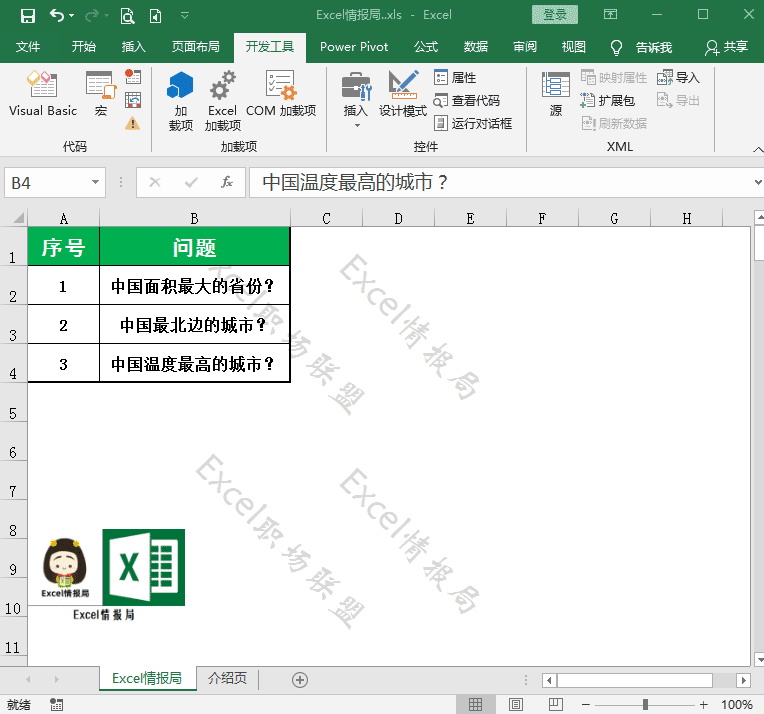Switch to the 开始 ribbon tab

click(x=83, y=47)
